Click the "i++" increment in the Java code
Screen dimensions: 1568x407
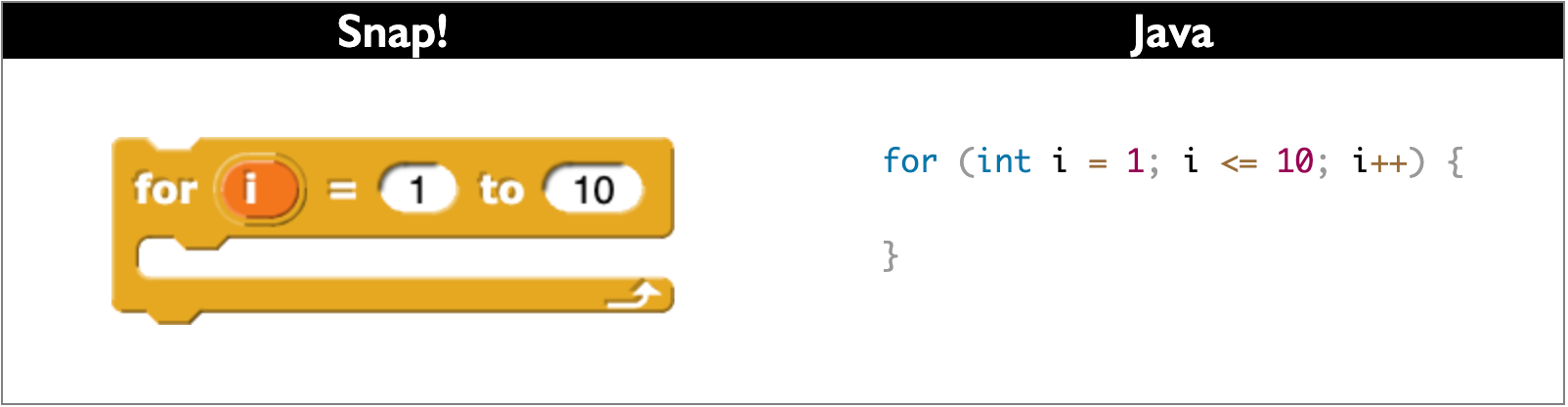click(1379, 161)
